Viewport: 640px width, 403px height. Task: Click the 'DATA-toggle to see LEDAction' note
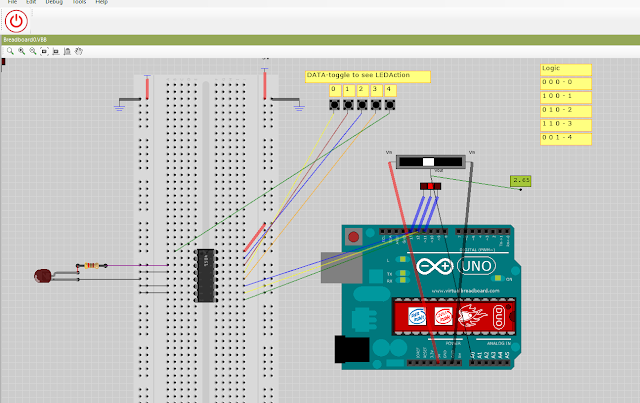click(368, 77)
